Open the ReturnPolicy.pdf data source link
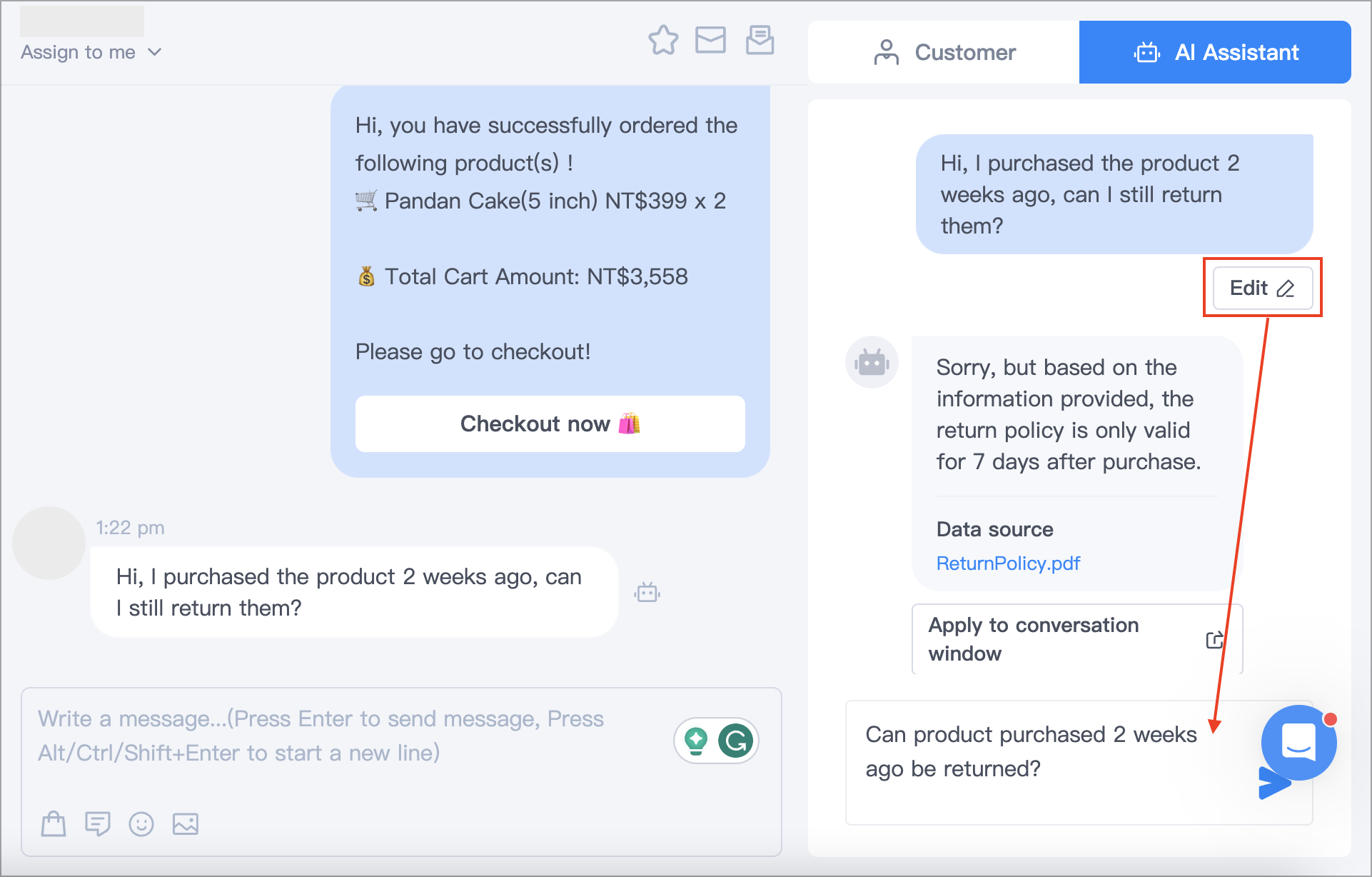Screen dimensions: 1372x877 click(1008, 563)
